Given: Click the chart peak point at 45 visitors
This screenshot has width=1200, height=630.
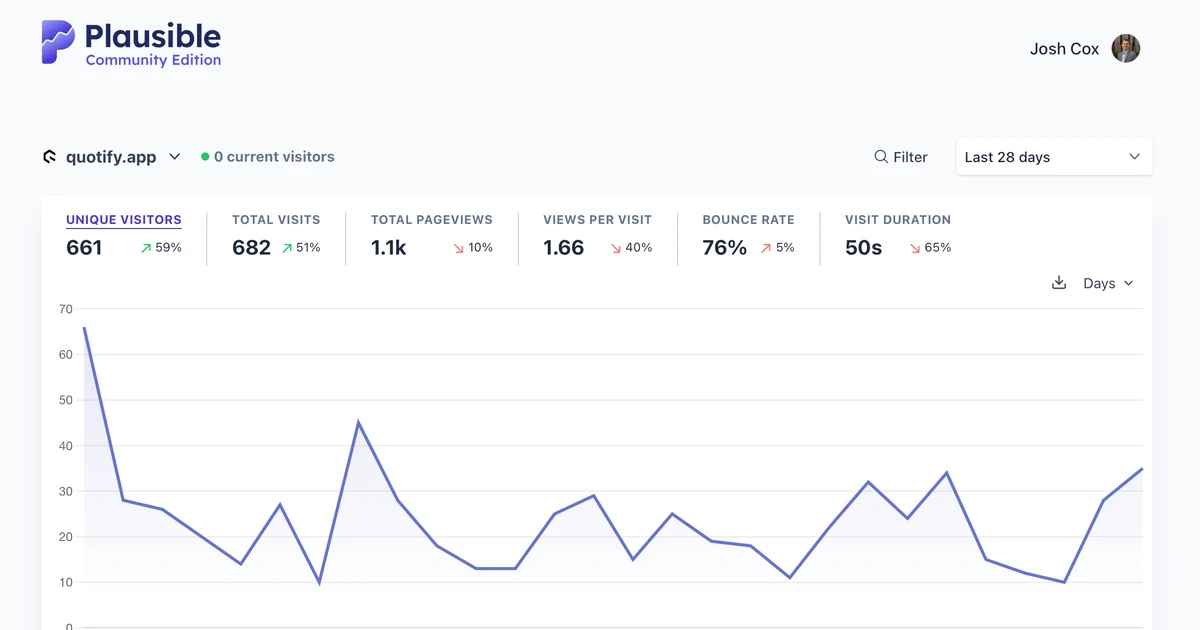Looking at the screenshot, I should coord(358,423).
